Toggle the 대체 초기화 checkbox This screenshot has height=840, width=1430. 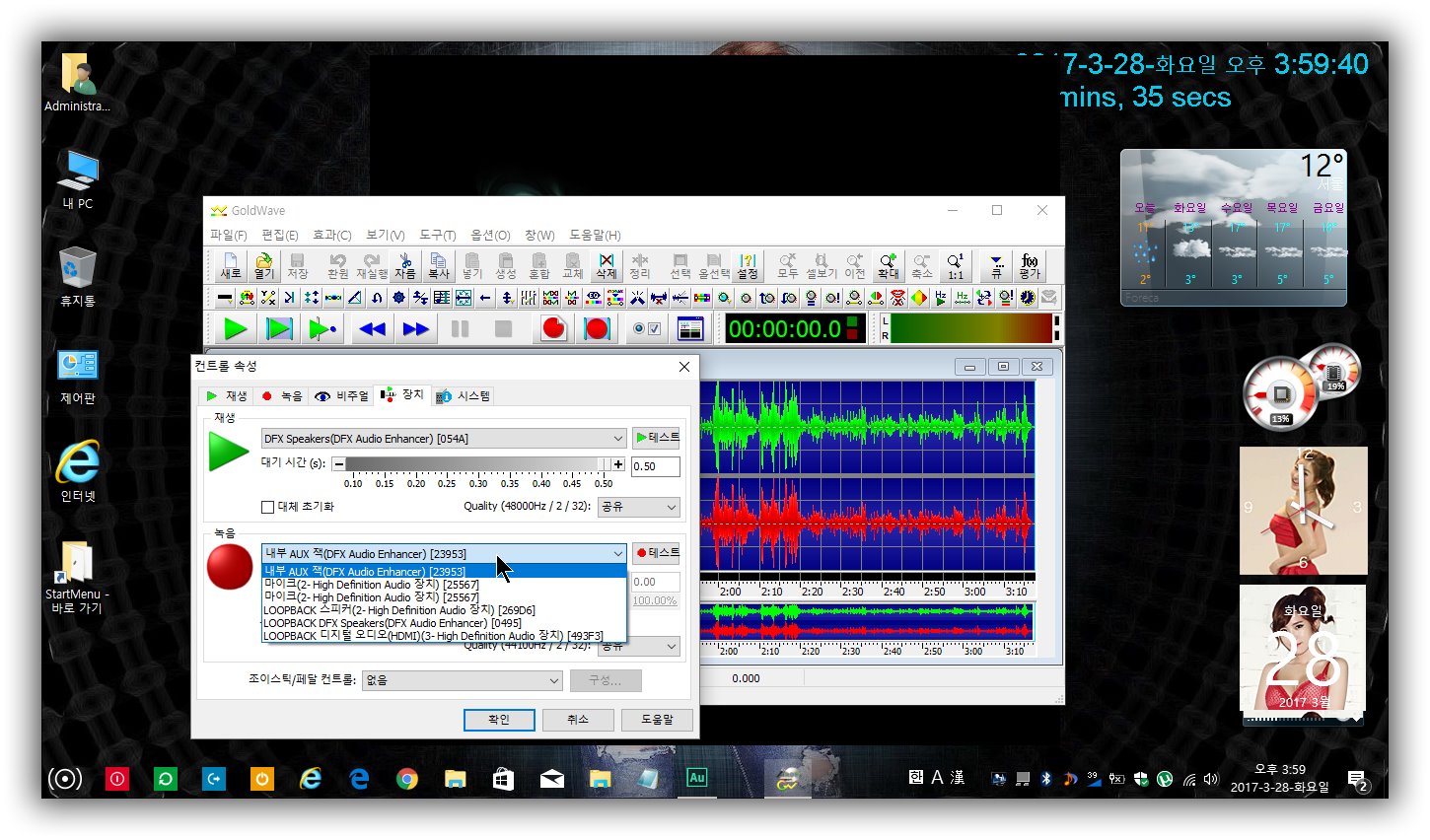click(x=267, y=507)
